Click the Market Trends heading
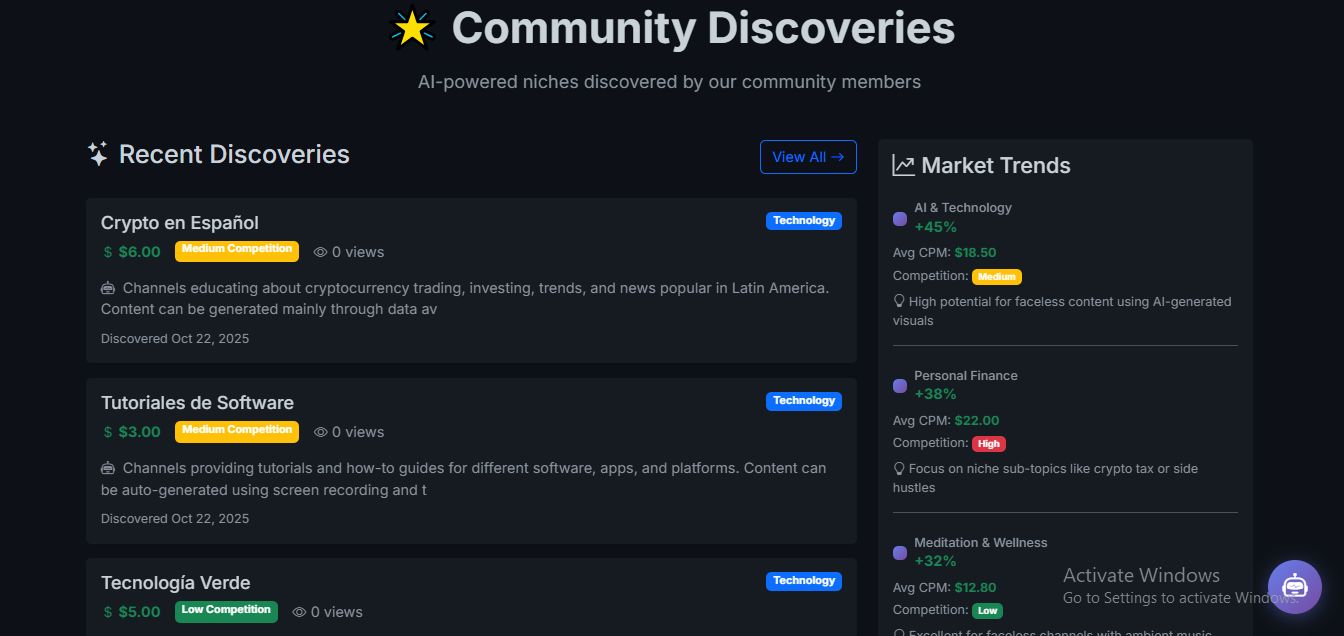Image resolution: width=1344 pixels, height=636 pixels. tap(996, 166)
